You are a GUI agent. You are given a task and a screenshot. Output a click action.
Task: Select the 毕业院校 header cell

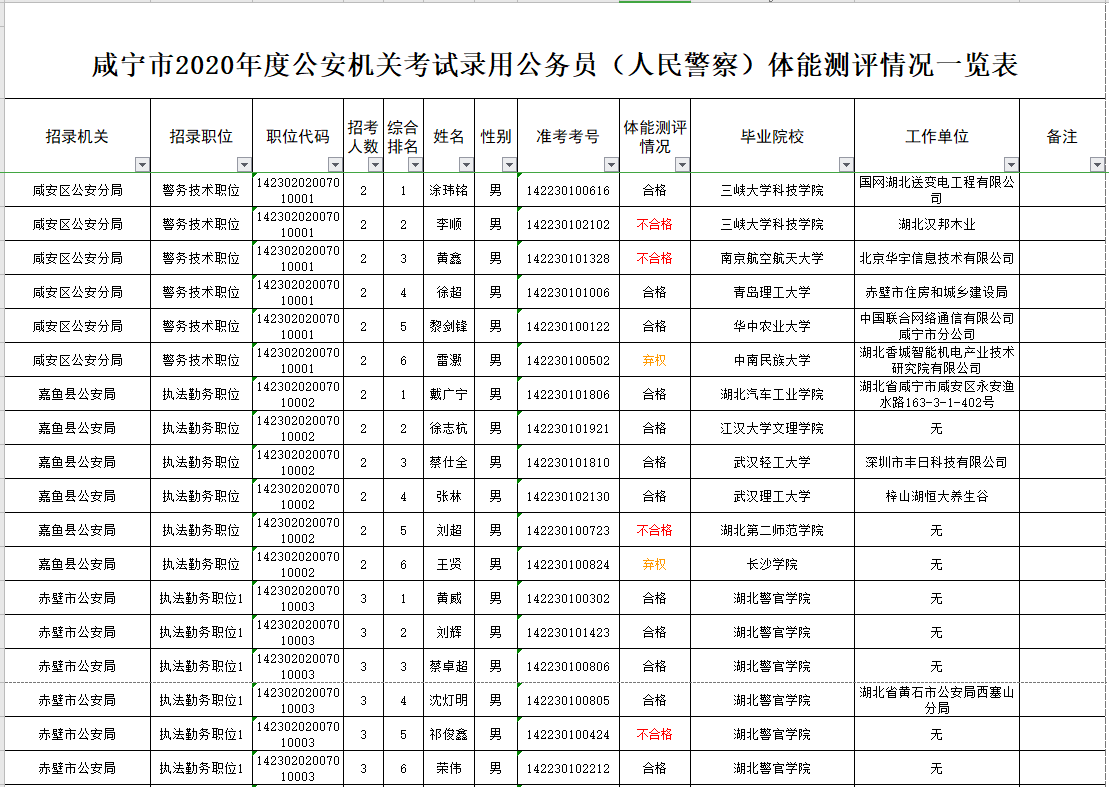pyautogui.click(x=772, y=136)
